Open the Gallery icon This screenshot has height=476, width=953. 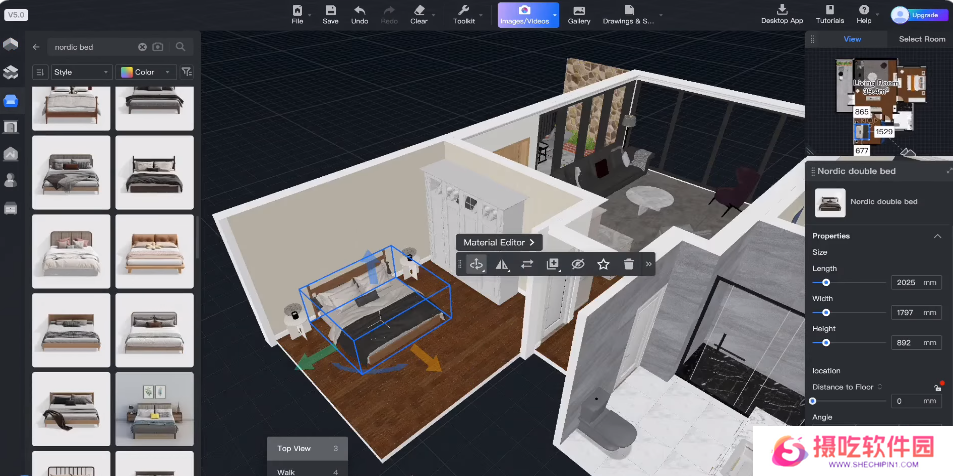[579, 10]
